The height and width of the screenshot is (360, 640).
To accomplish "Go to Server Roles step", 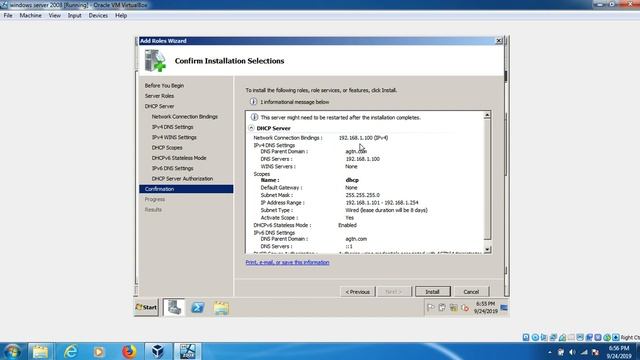I will pyautogui.click(x=159, y=96).
